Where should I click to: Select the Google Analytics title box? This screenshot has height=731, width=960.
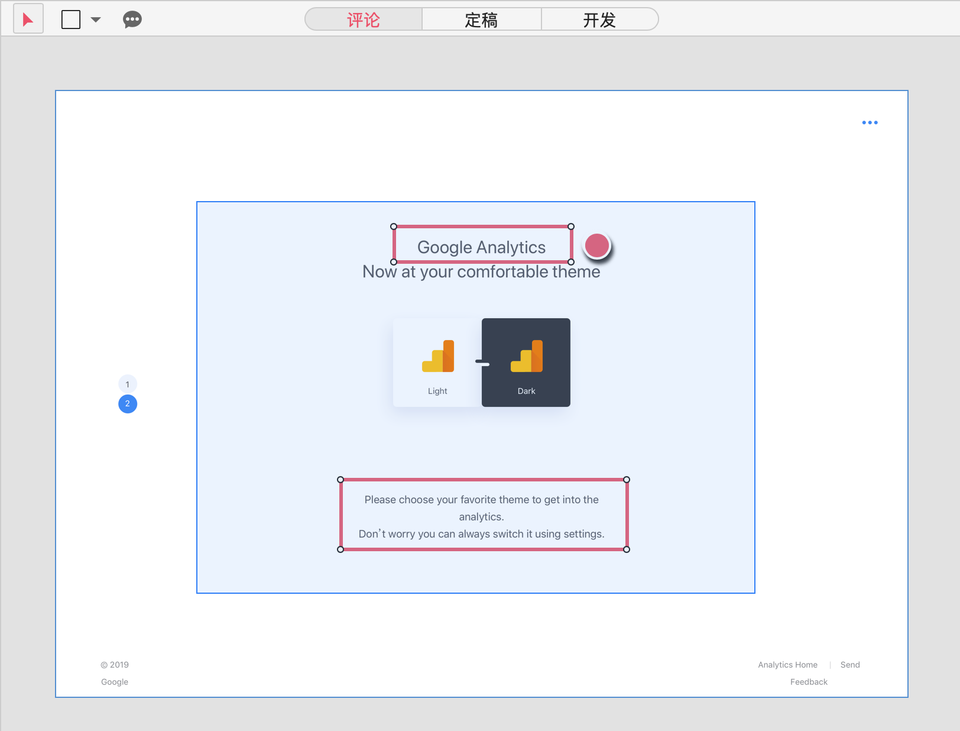tap(482, 246)
